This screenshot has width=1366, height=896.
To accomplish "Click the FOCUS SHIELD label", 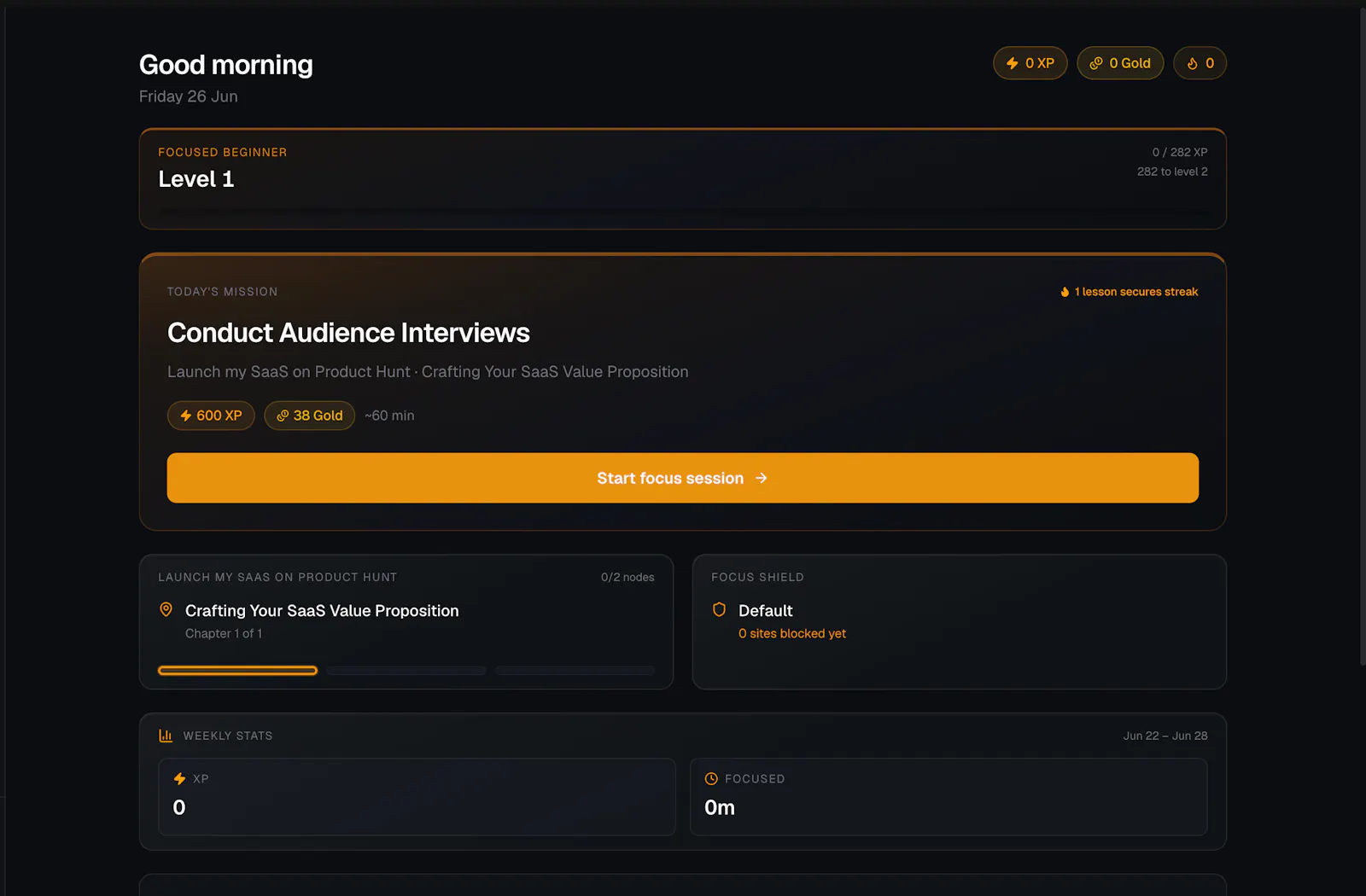I will 757,577.
